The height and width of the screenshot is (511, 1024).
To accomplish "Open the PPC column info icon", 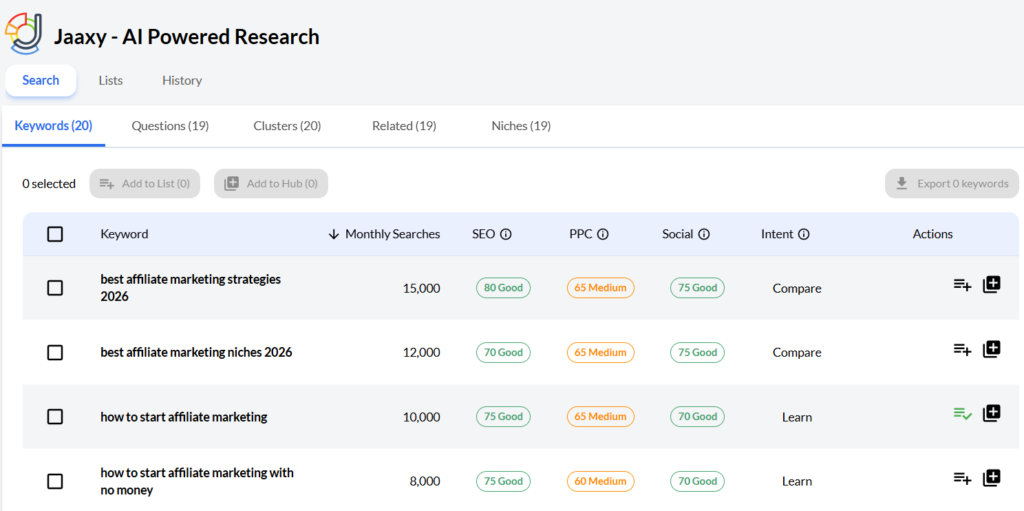I will pos(603,234).
